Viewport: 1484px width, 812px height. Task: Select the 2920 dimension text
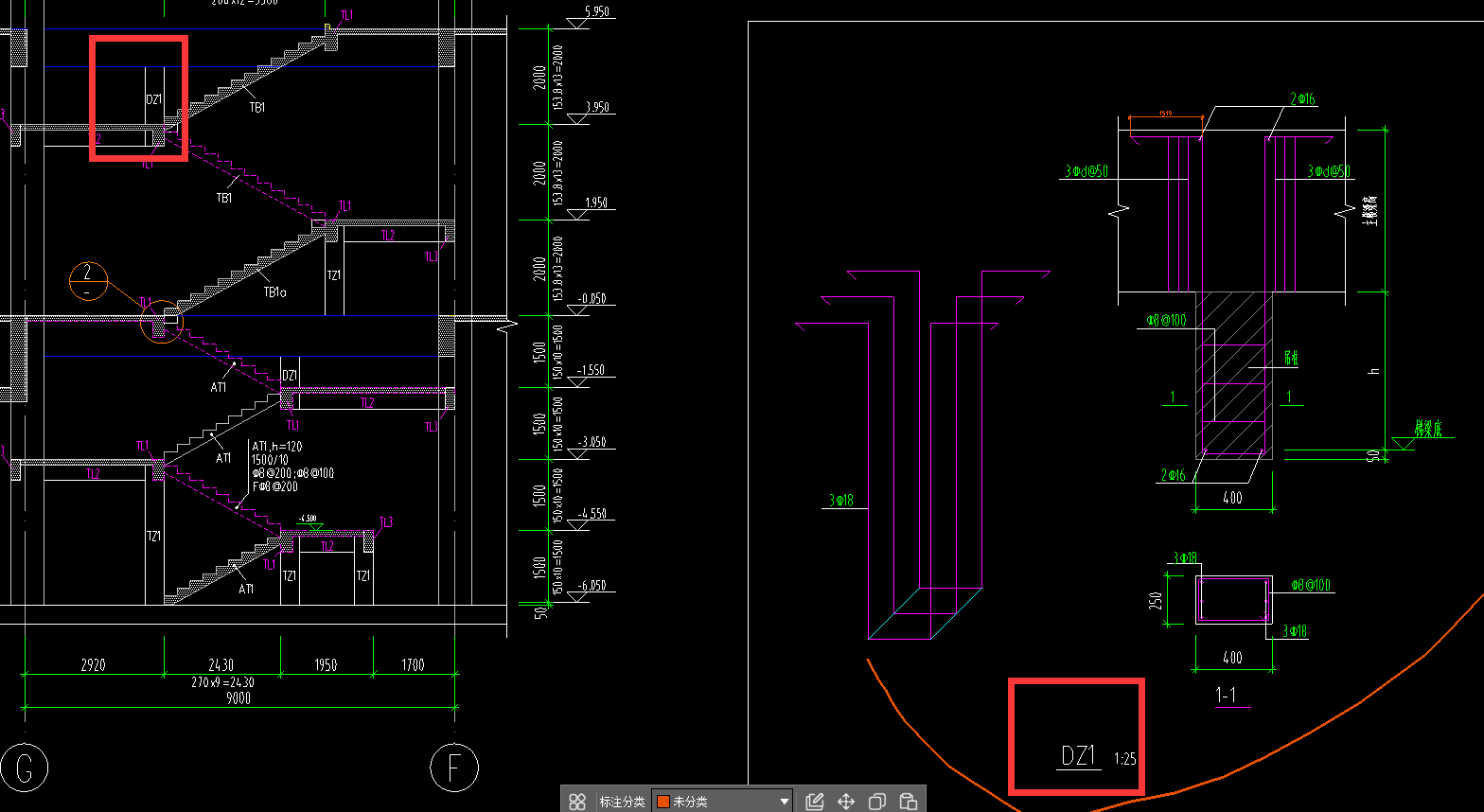(93, 665)
